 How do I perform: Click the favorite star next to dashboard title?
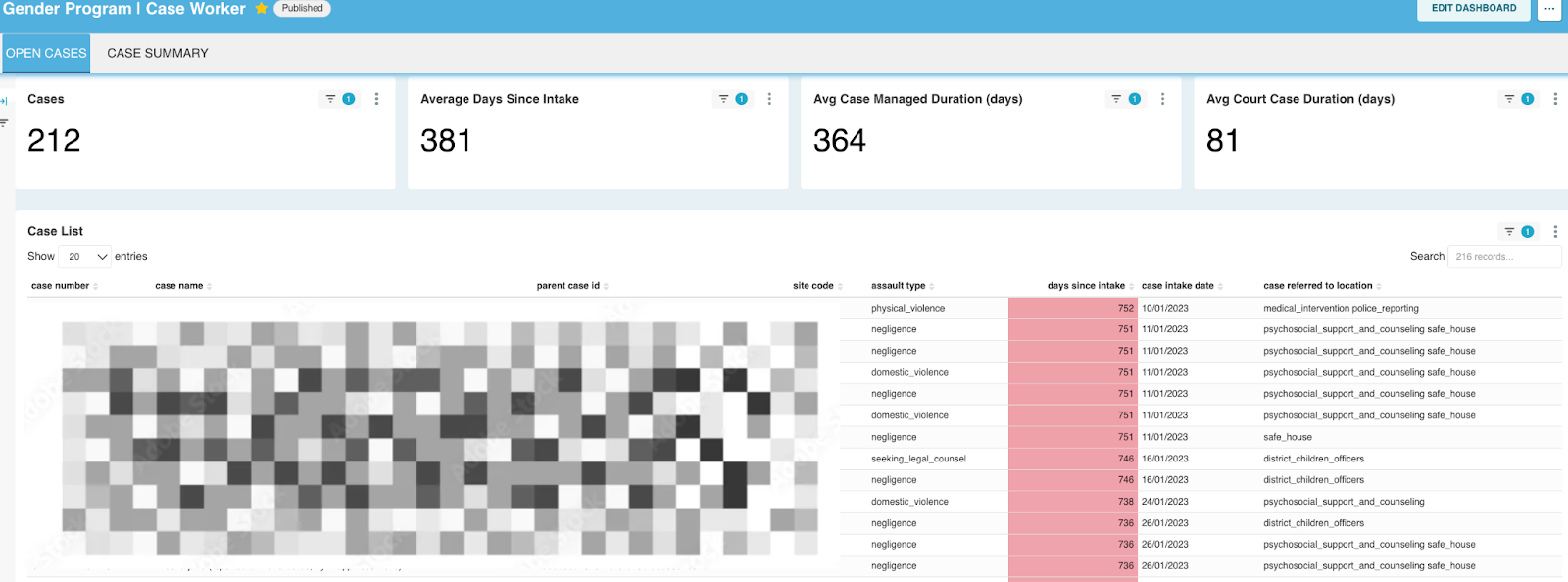tap(262, 8)
